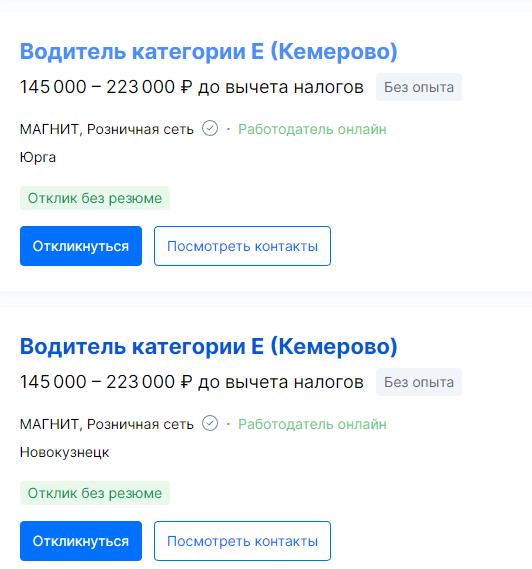Click the Юрга location text
This screenshot has width=532, height=569.
click(38, 157)
